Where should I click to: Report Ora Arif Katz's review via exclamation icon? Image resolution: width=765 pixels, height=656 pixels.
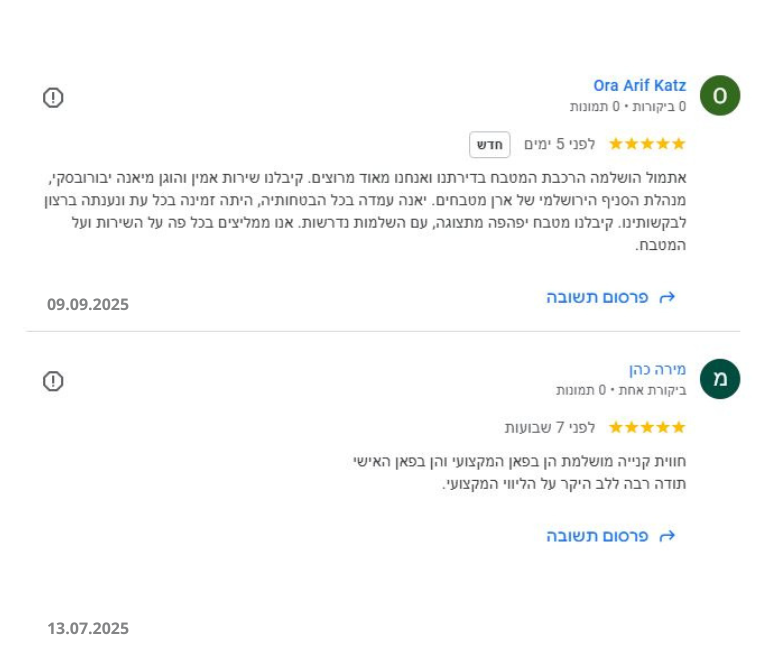[x=53, y=98]
